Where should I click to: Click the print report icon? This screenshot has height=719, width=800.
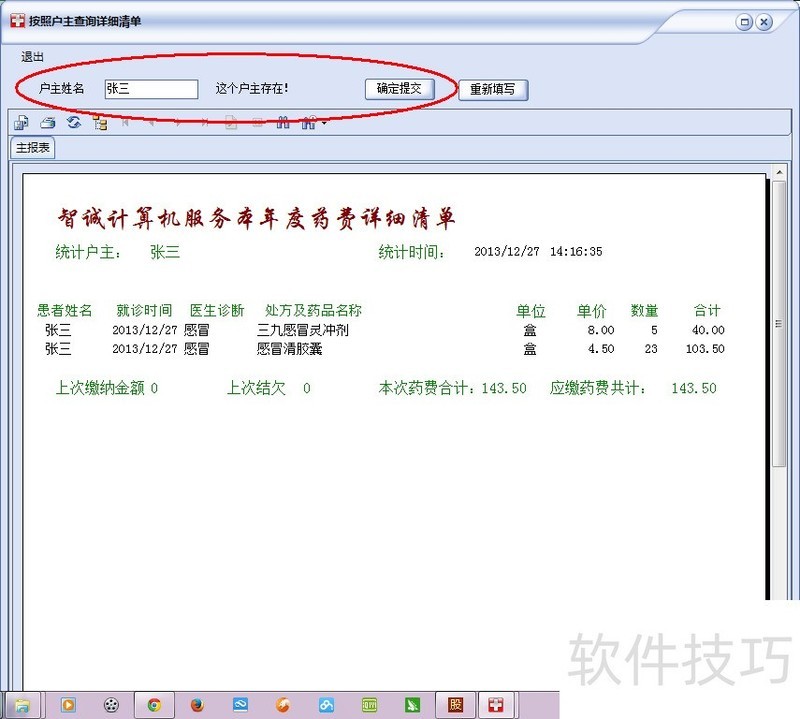pyautogui.click(x=47, y=123)
